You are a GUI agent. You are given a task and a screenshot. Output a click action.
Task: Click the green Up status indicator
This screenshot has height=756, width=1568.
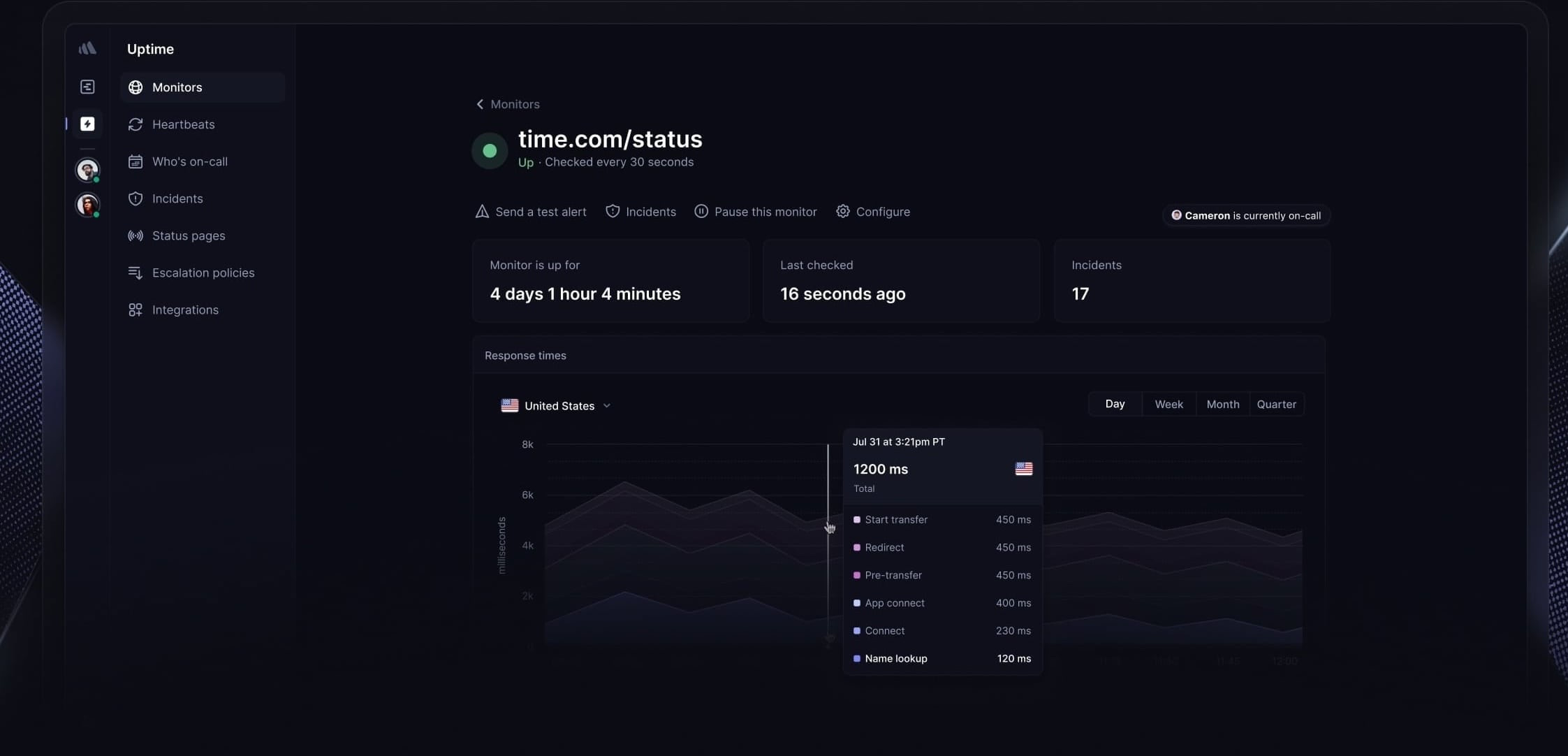[489, 150]
